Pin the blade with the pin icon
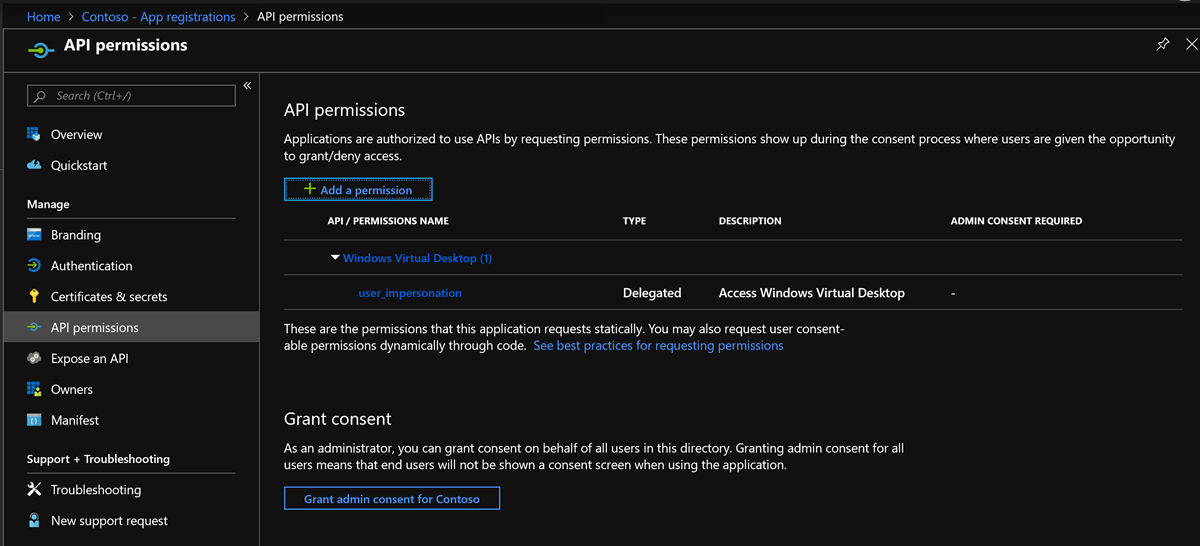Screen dimensions: 1200x546 [x=1162, y=45]
